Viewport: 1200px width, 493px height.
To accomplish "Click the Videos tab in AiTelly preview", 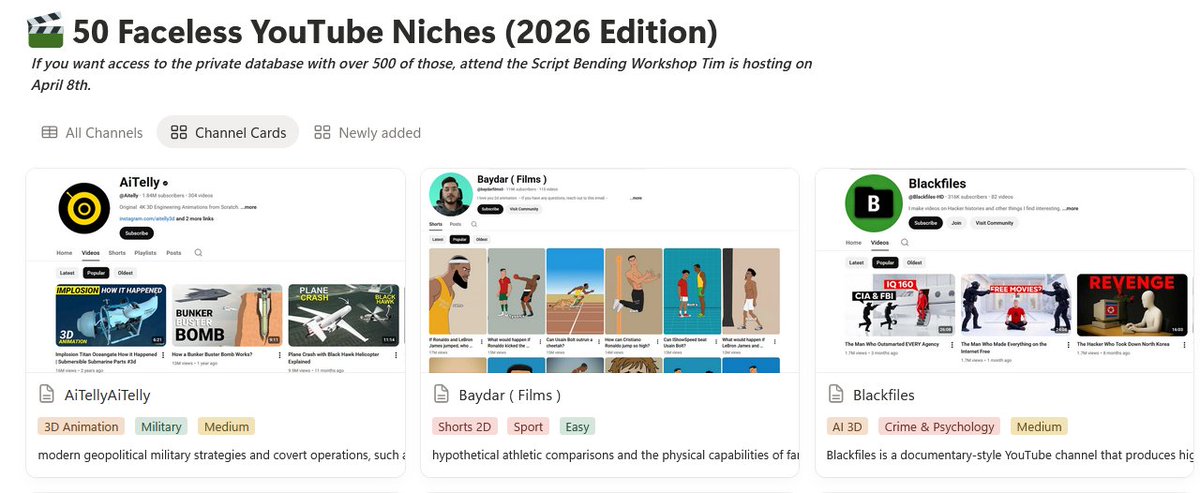I will 91,253.
